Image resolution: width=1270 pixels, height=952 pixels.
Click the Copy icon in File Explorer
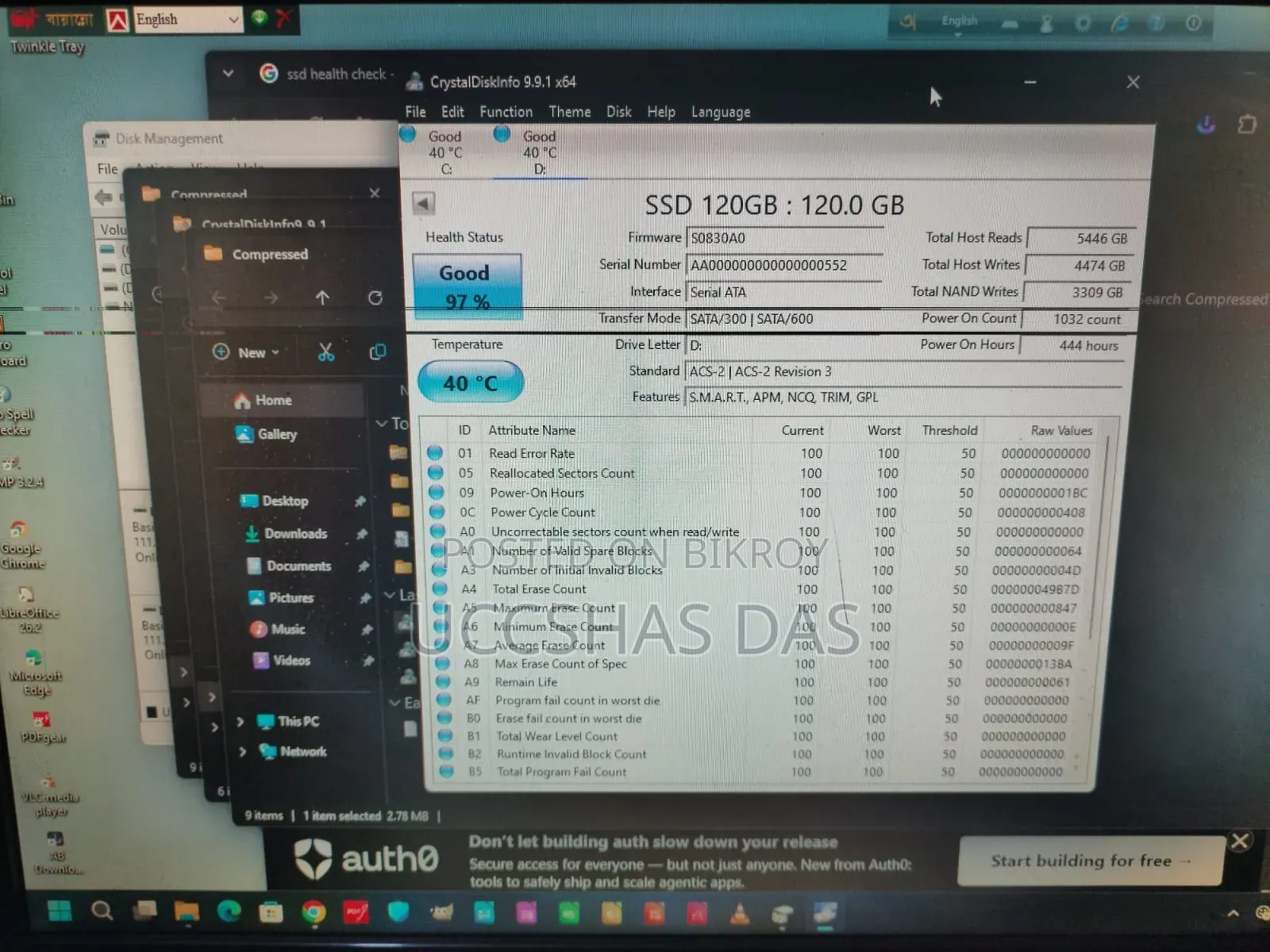[x=378, y=351]
